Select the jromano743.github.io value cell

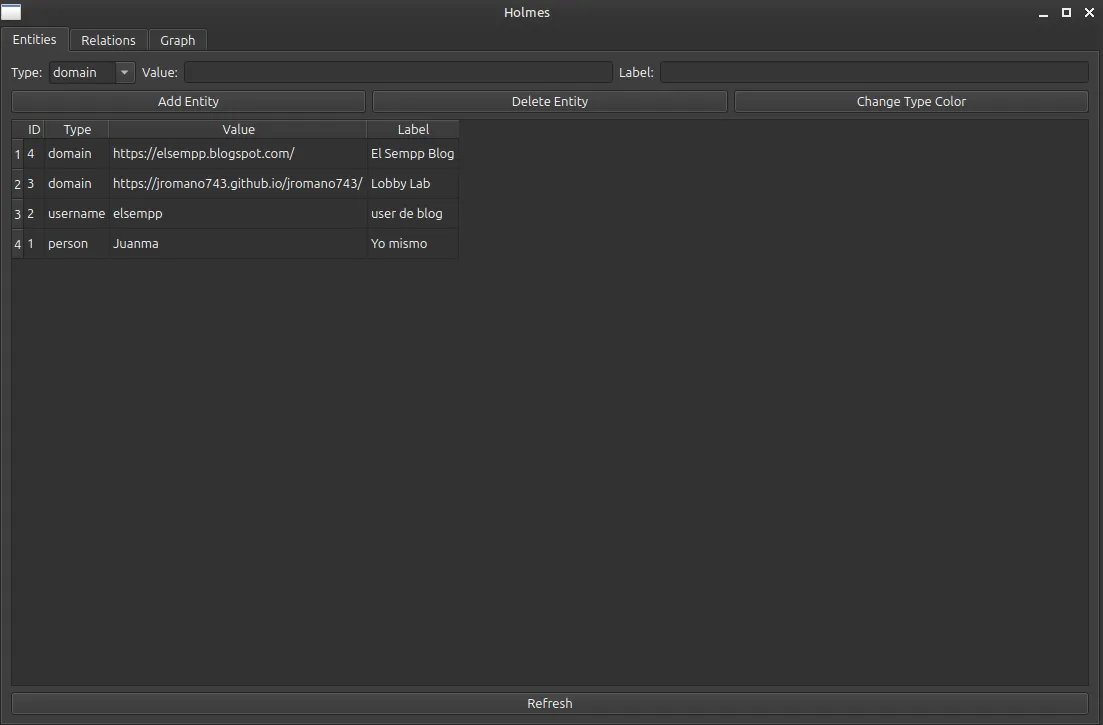[237, 184]
